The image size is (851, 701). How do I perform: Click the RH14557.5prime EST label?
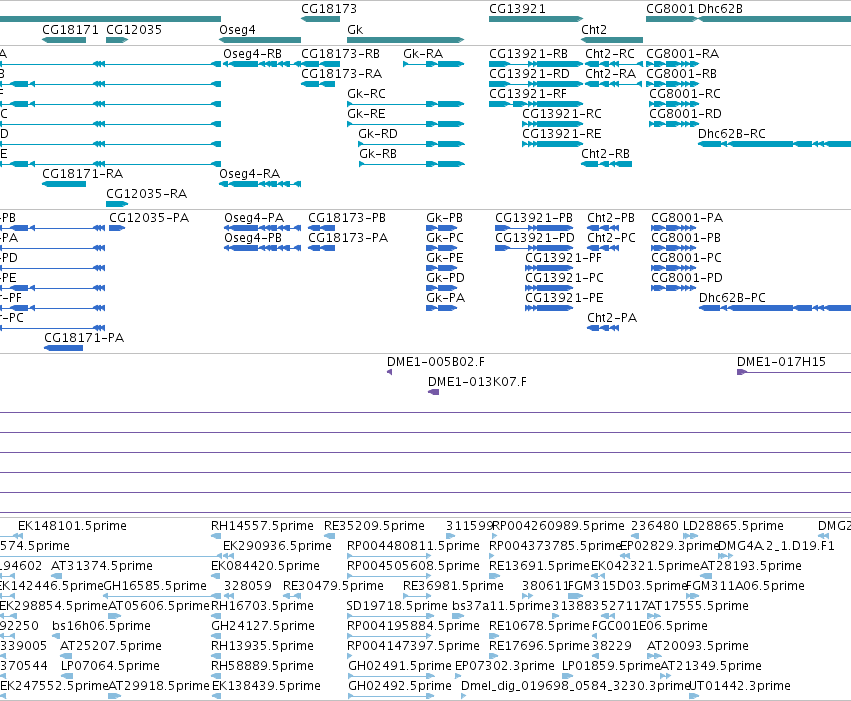[x=262, y=526]
